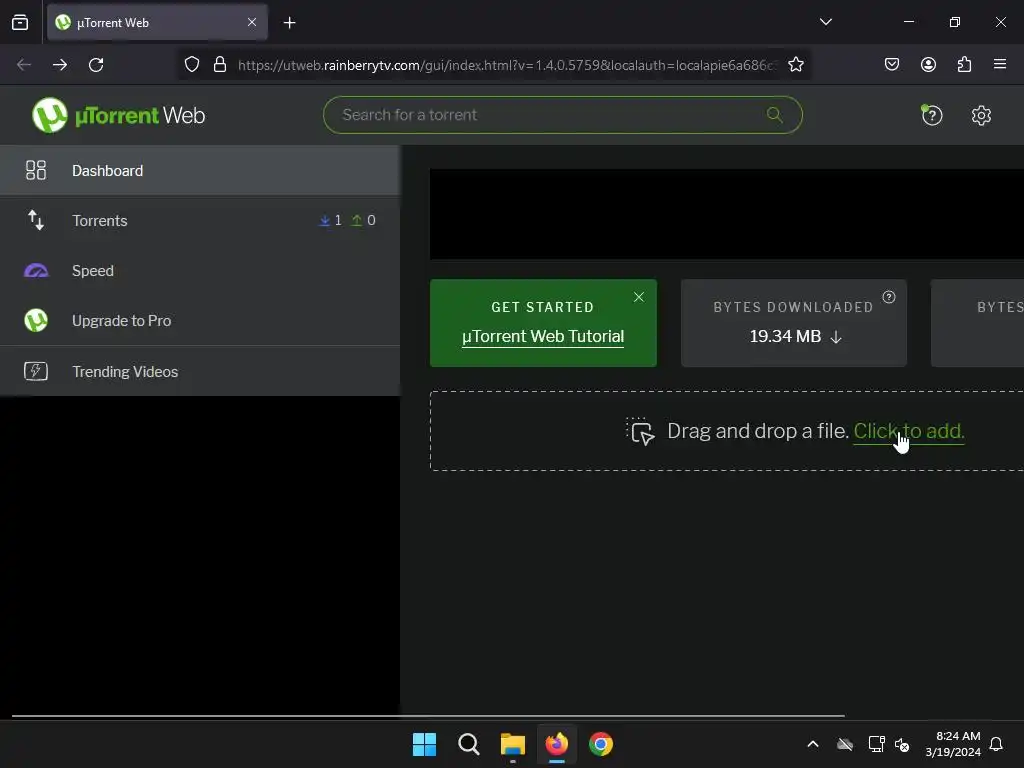Open the notifications bell
The height and width of the screenshot is (768, 1024).
click(996, 744)
